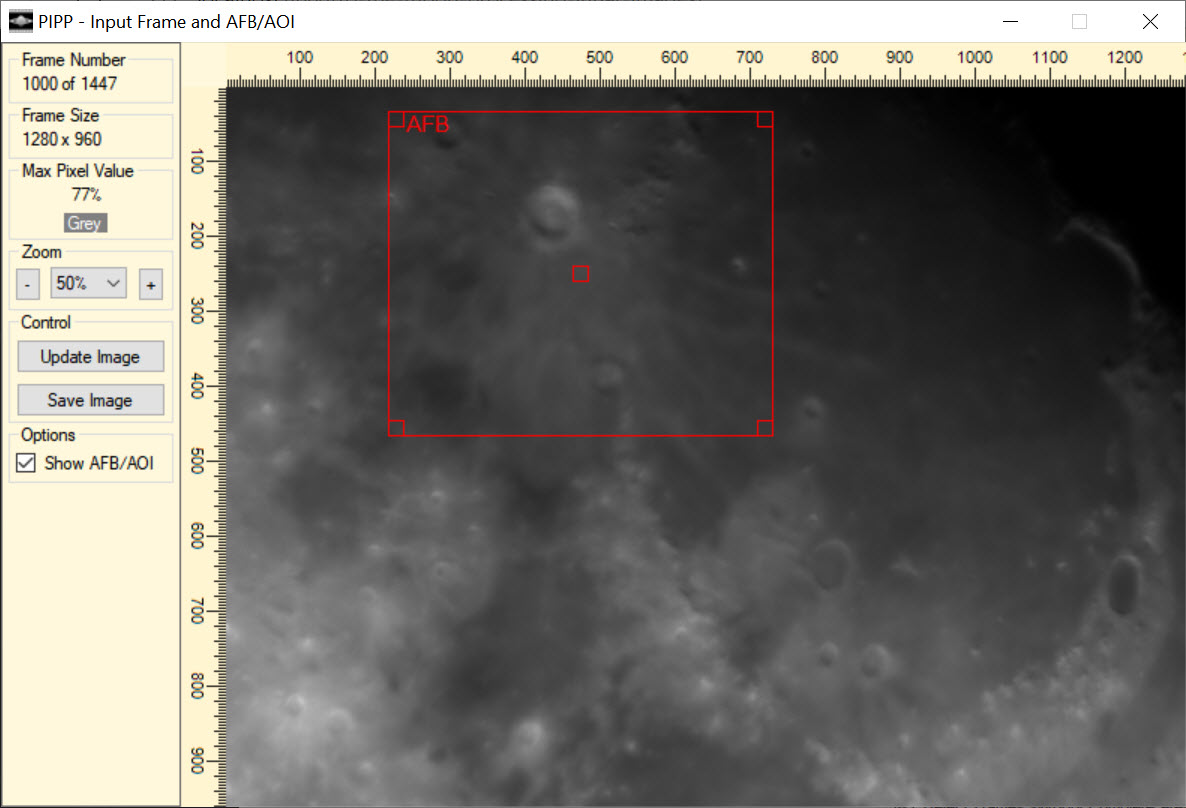This screenshot has width=1186, height=808.
Task: Open the 50% zoom level dropdown
Action: click(89, 284)
